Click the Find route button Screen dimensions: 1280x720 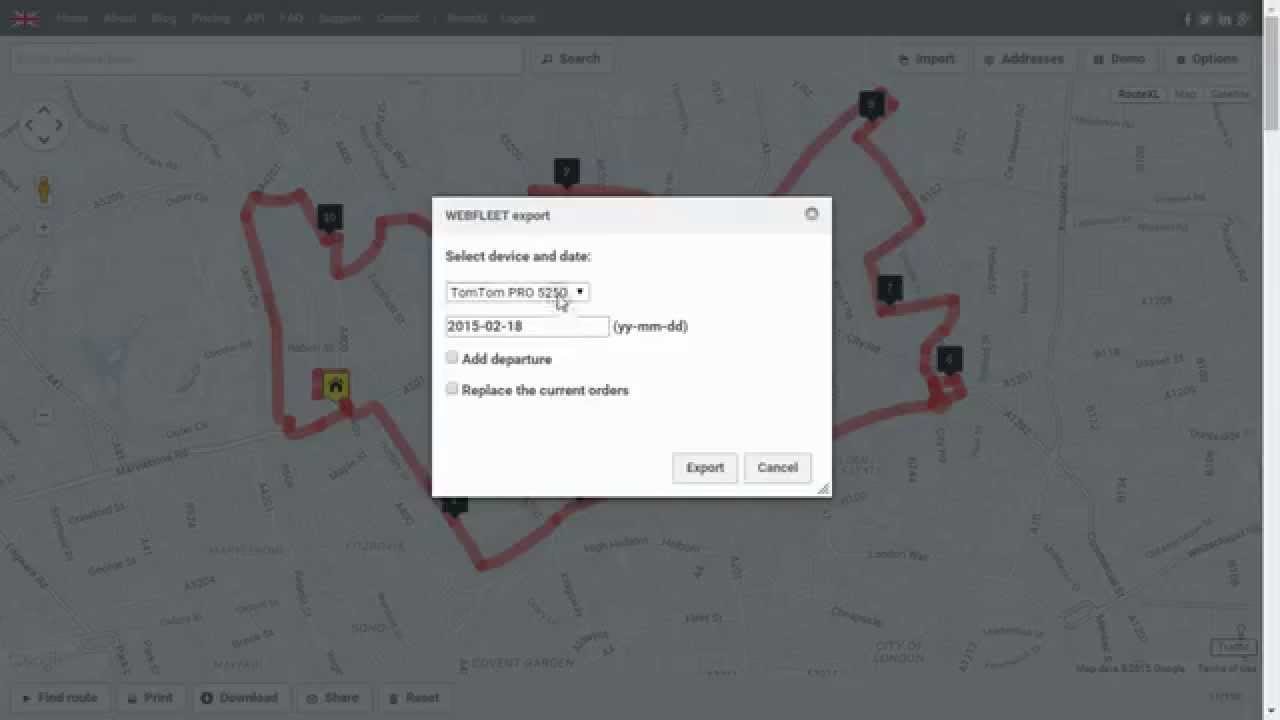click(59, 697)
